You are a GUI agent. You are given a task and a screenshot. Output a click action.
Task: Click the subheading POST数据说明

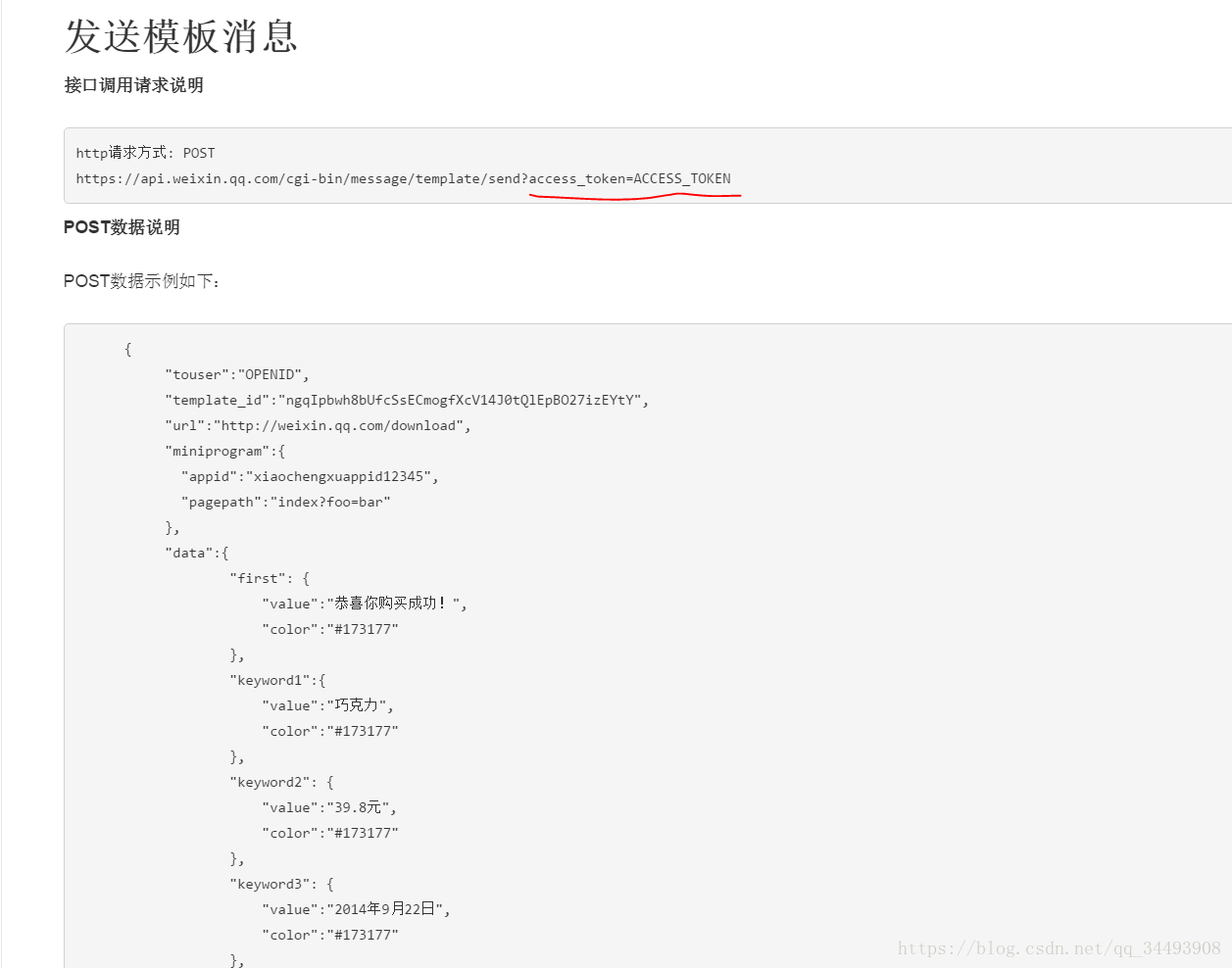pos(122,227)
